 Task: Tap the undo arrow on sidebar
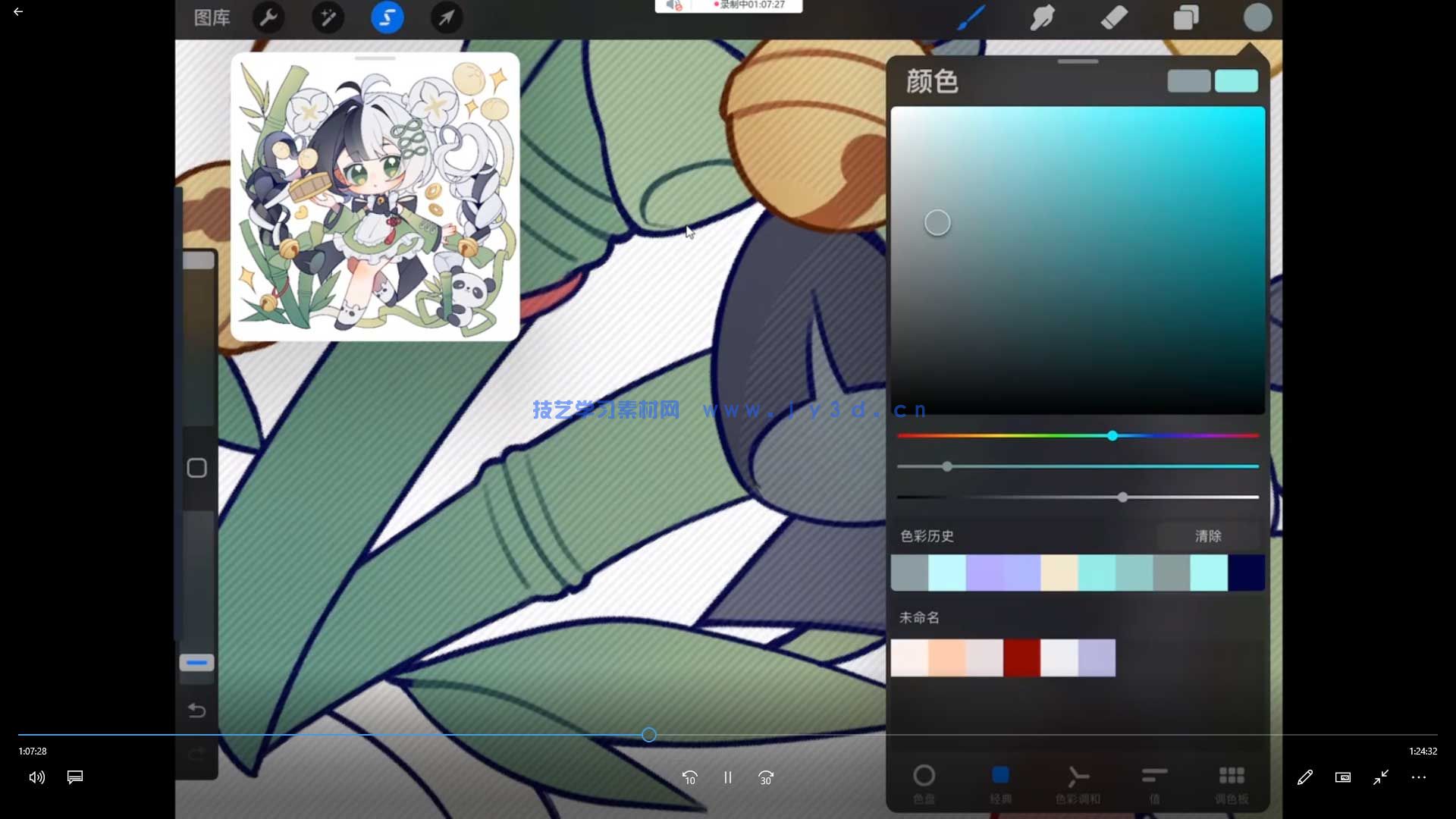pyautogui.click(x=197, y=711)
